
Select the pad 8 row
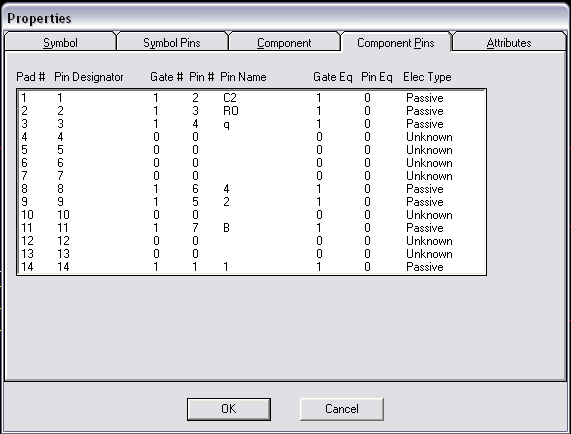[x=251, y=189]
